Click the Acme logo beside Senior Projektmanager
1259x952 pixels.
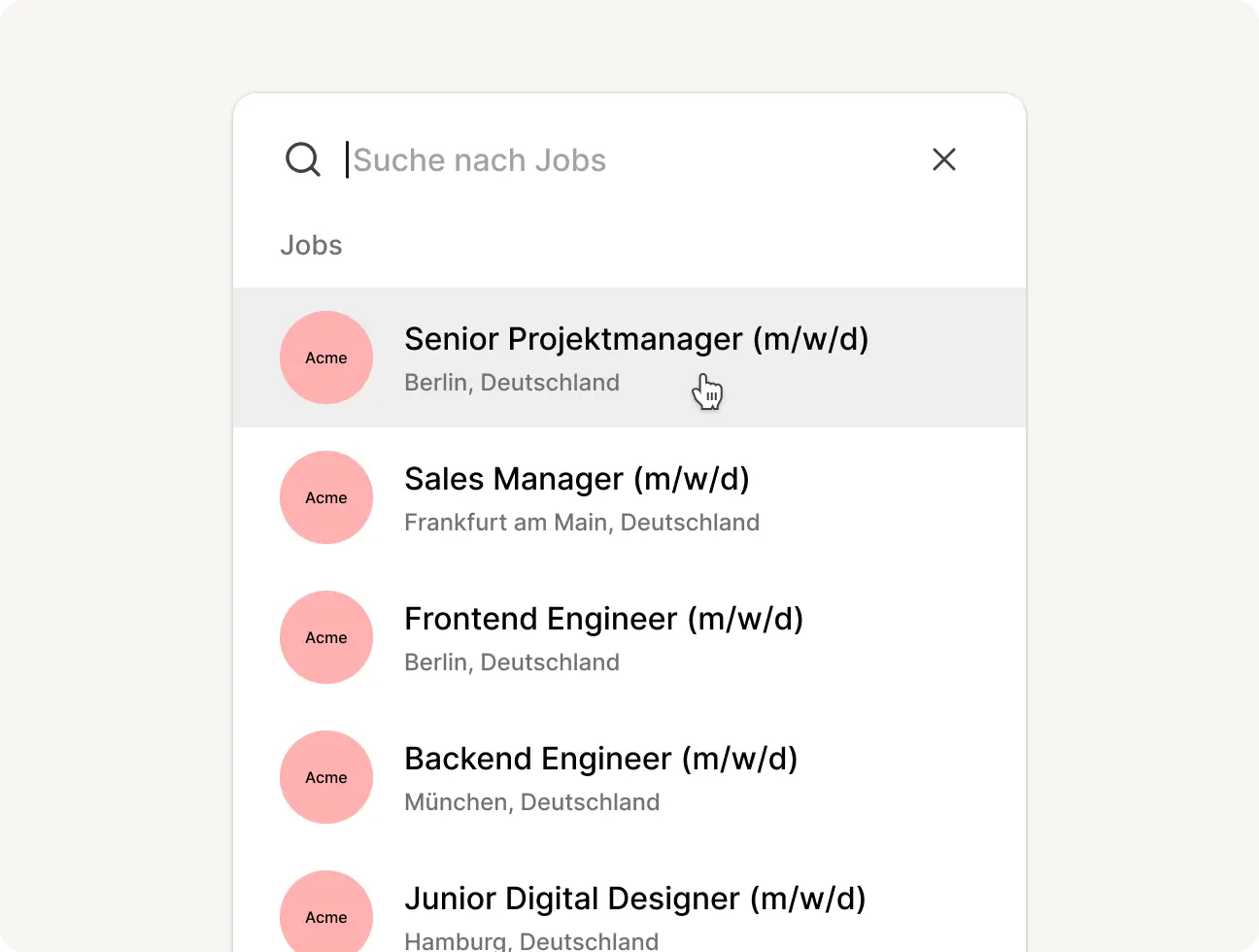[326, 357]
